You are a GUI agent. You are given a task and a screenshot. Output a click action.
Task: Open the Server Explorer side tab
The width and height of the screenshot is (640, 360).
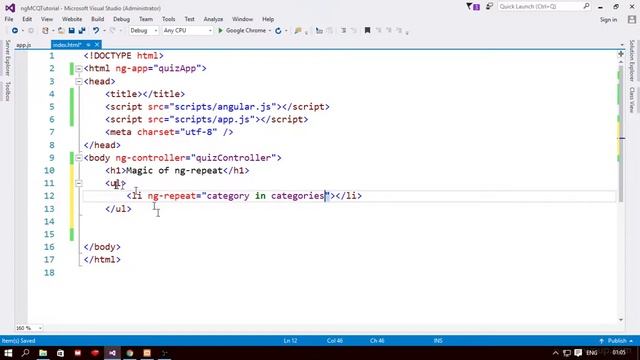(7, 58)
